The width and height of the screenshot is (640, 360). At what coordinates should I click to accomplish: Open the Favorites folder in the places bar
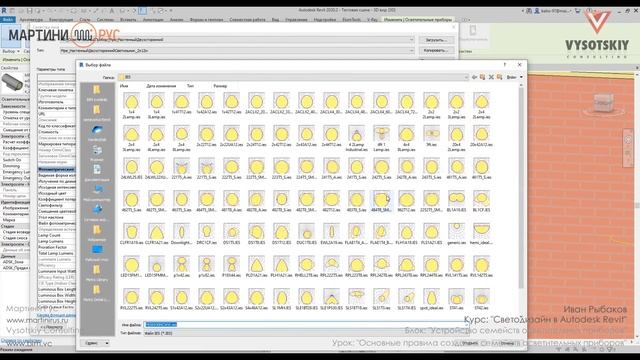pyautogui.click(x=97, y=233)
